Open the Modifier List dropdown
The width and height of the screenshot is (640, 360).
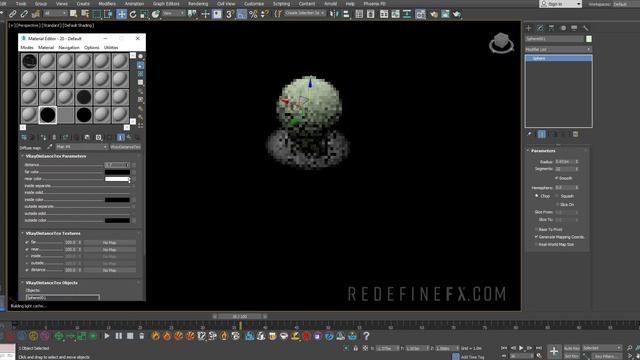558,49
